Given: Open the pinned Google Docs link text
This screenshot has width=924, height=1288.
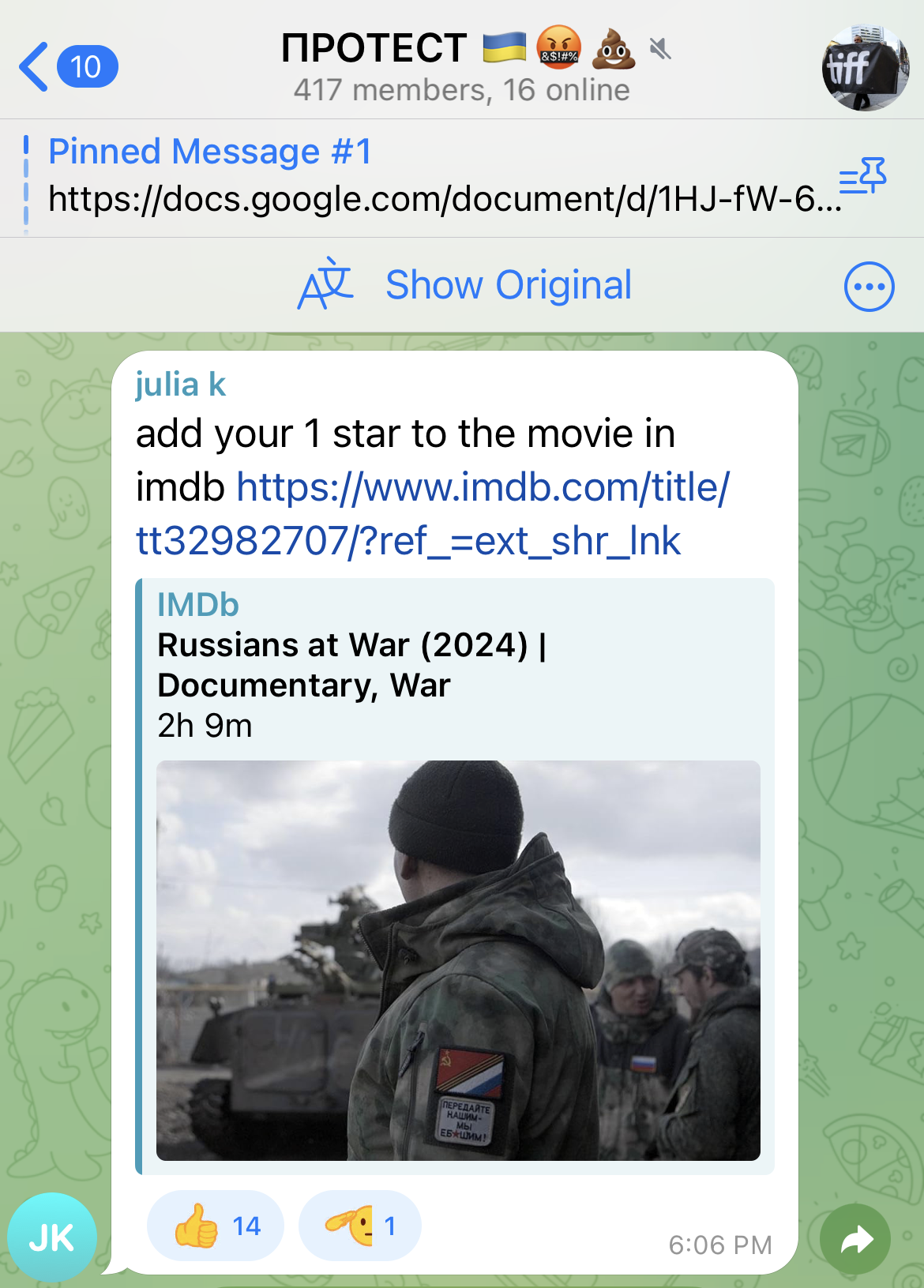Looking at the screenshot, I should [445, 199].
